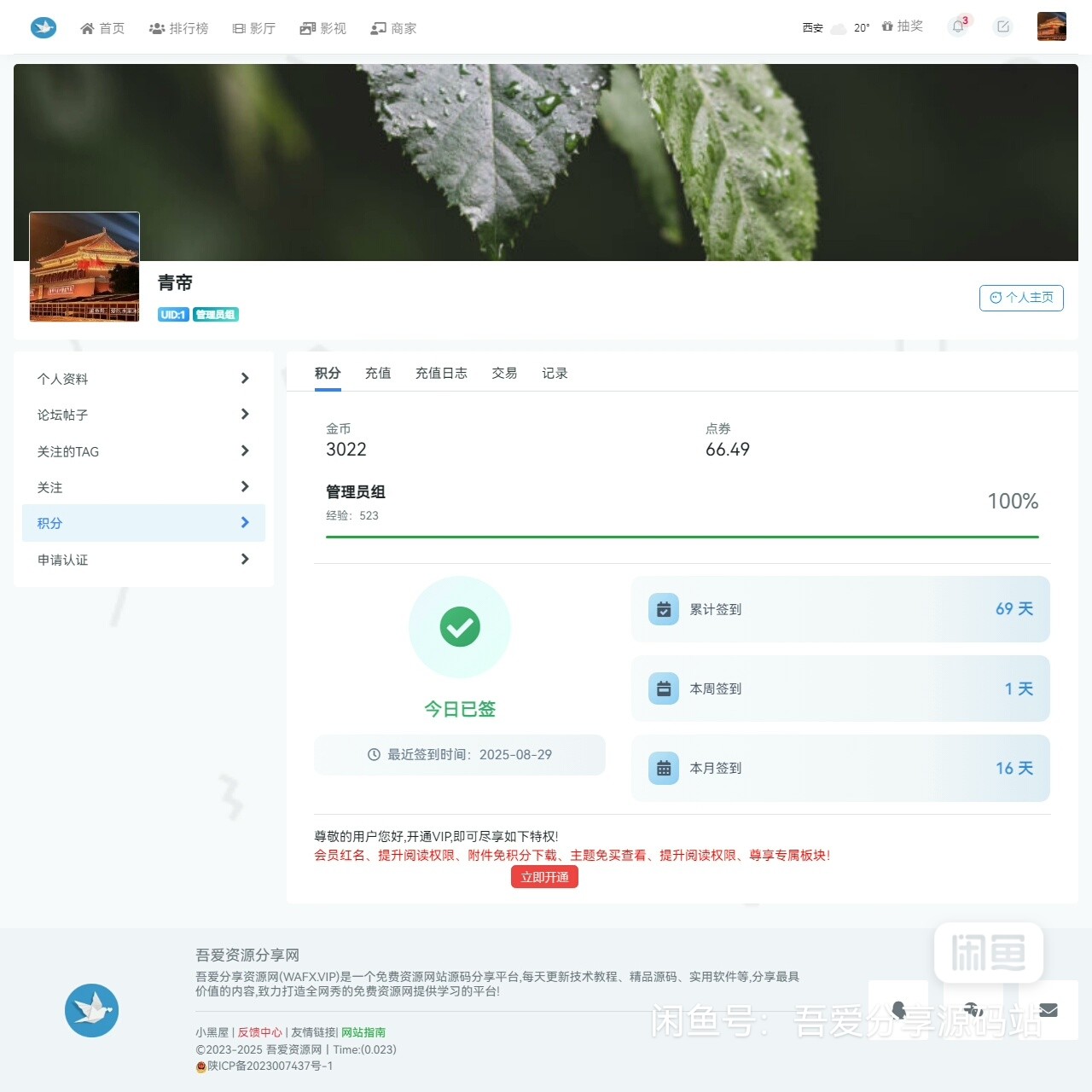This screenshot has width=1092, height=1092.
Task: Click the mail envelope icon in footer
Action: (1048, 1010)
